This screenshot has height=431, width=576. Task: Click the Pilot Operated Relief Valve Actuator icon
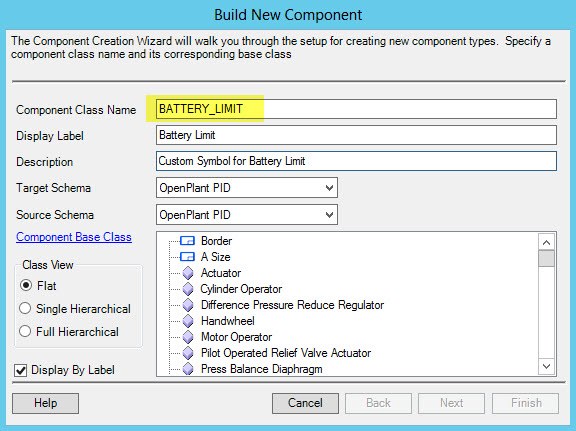pos(188,353)
